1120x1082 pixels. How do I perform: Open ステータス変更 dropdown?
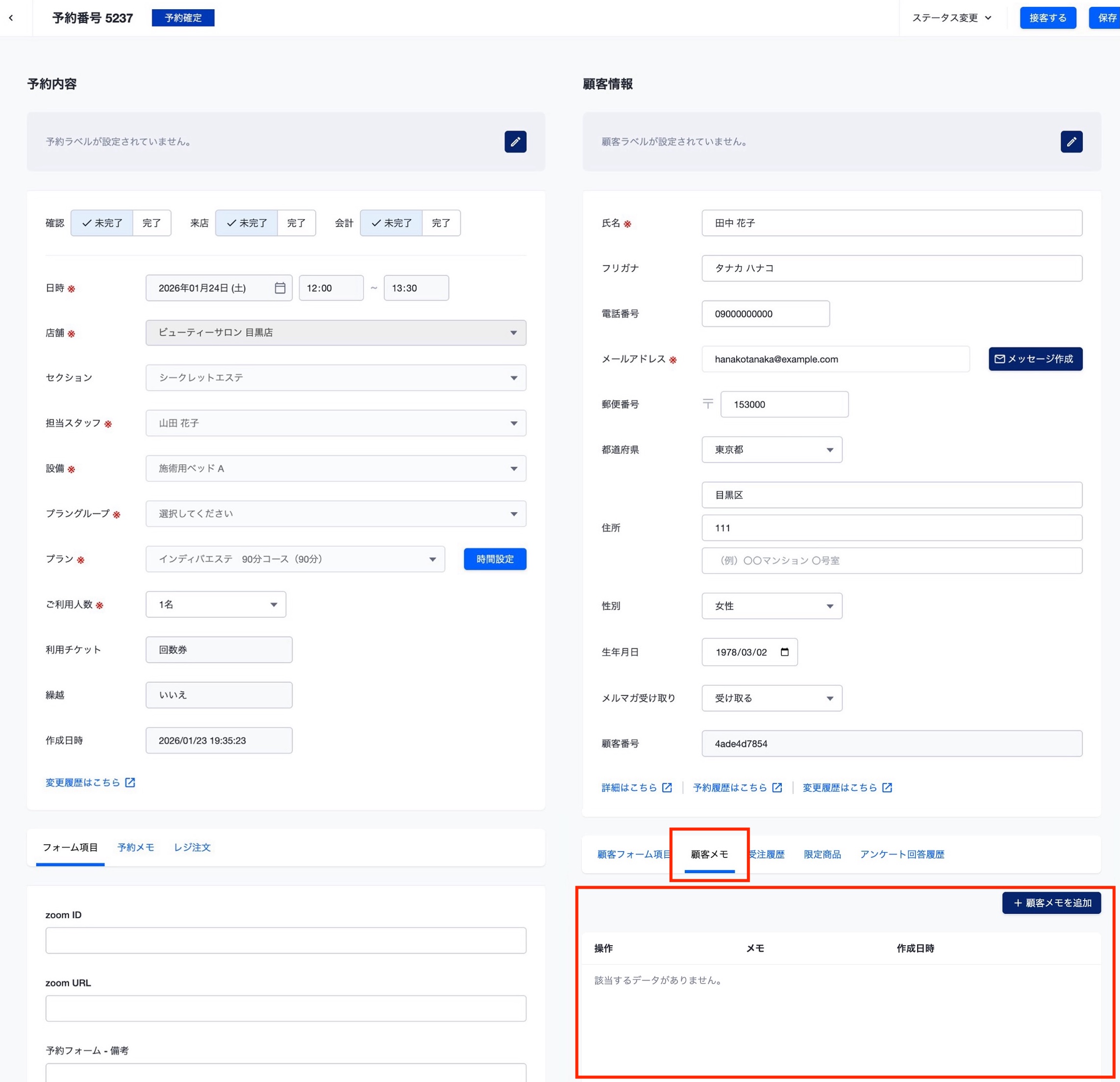[951, 18]
